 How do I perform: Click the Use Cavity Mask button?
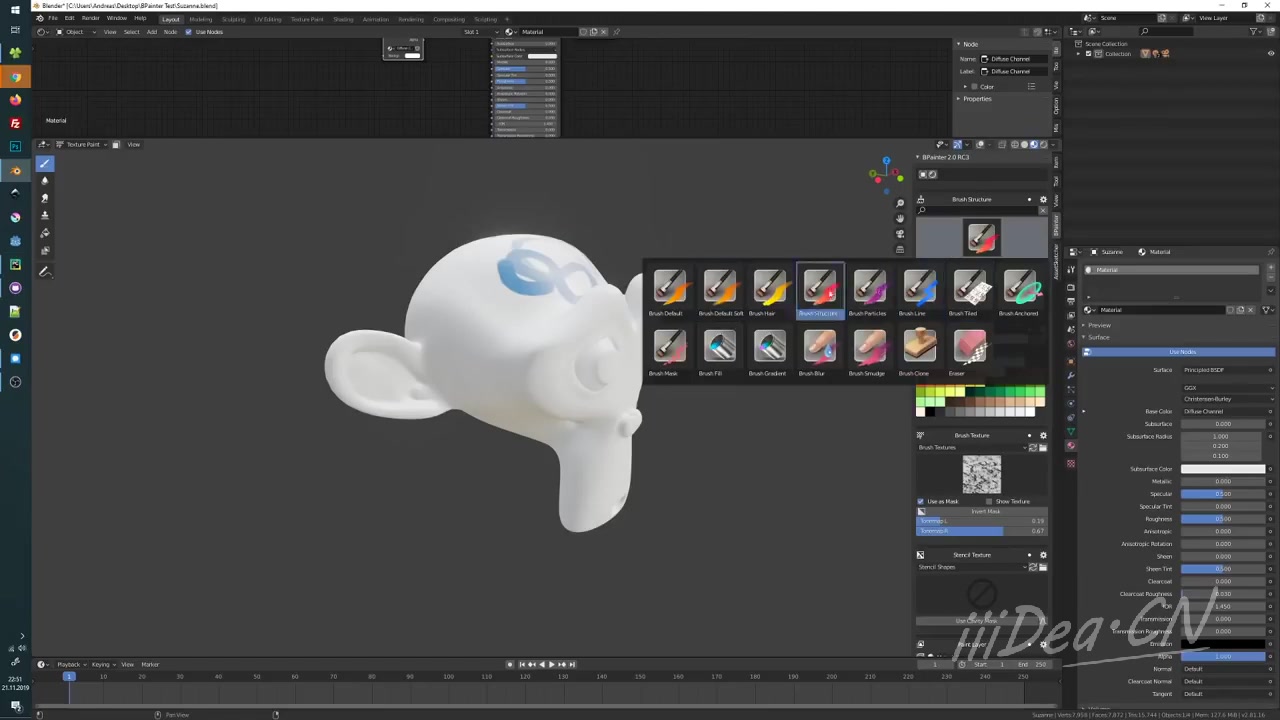(x=975, y=621)
